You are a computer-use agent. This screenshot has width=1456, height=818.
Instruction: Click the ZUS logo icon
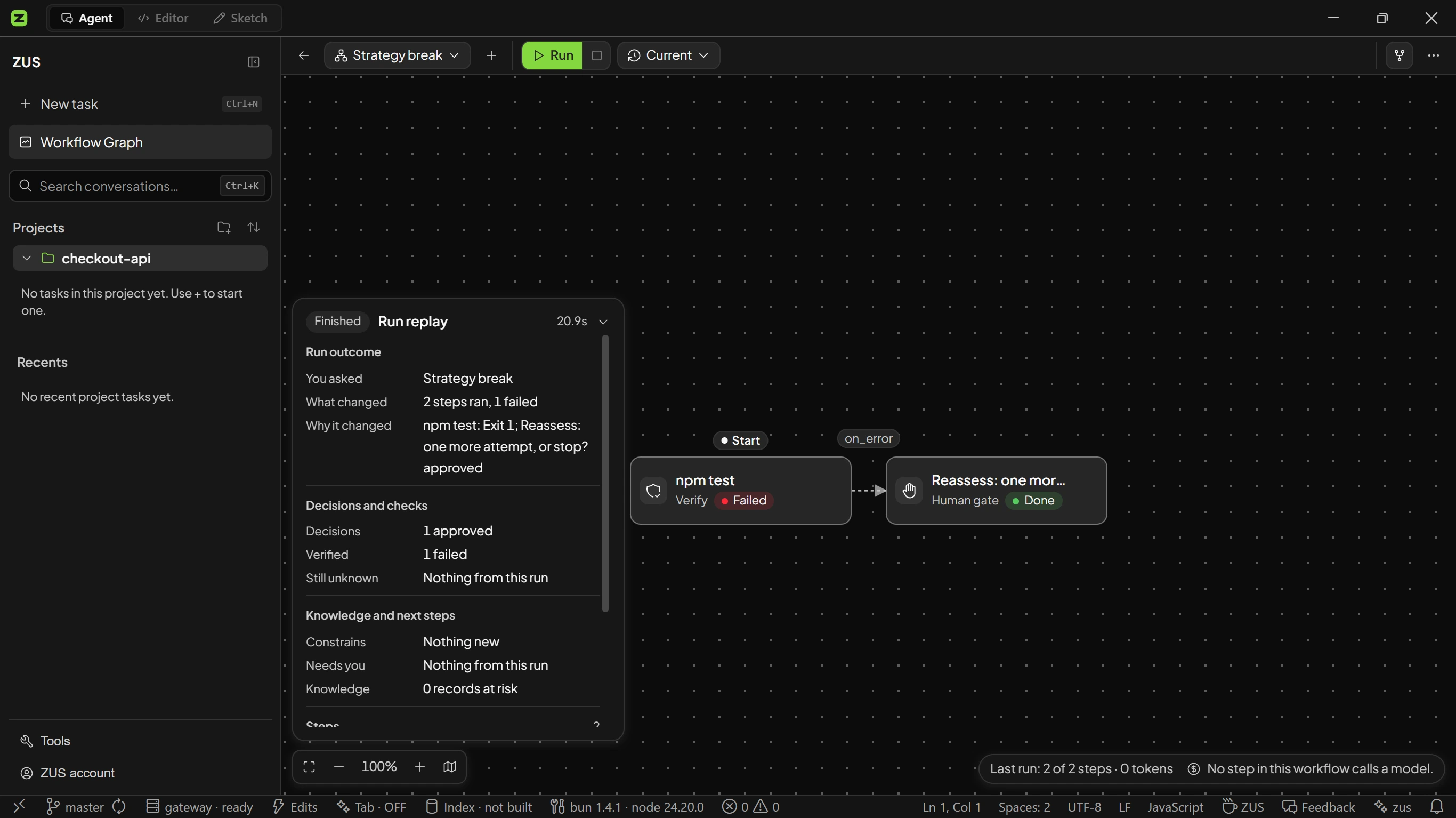tap(19, 18)
